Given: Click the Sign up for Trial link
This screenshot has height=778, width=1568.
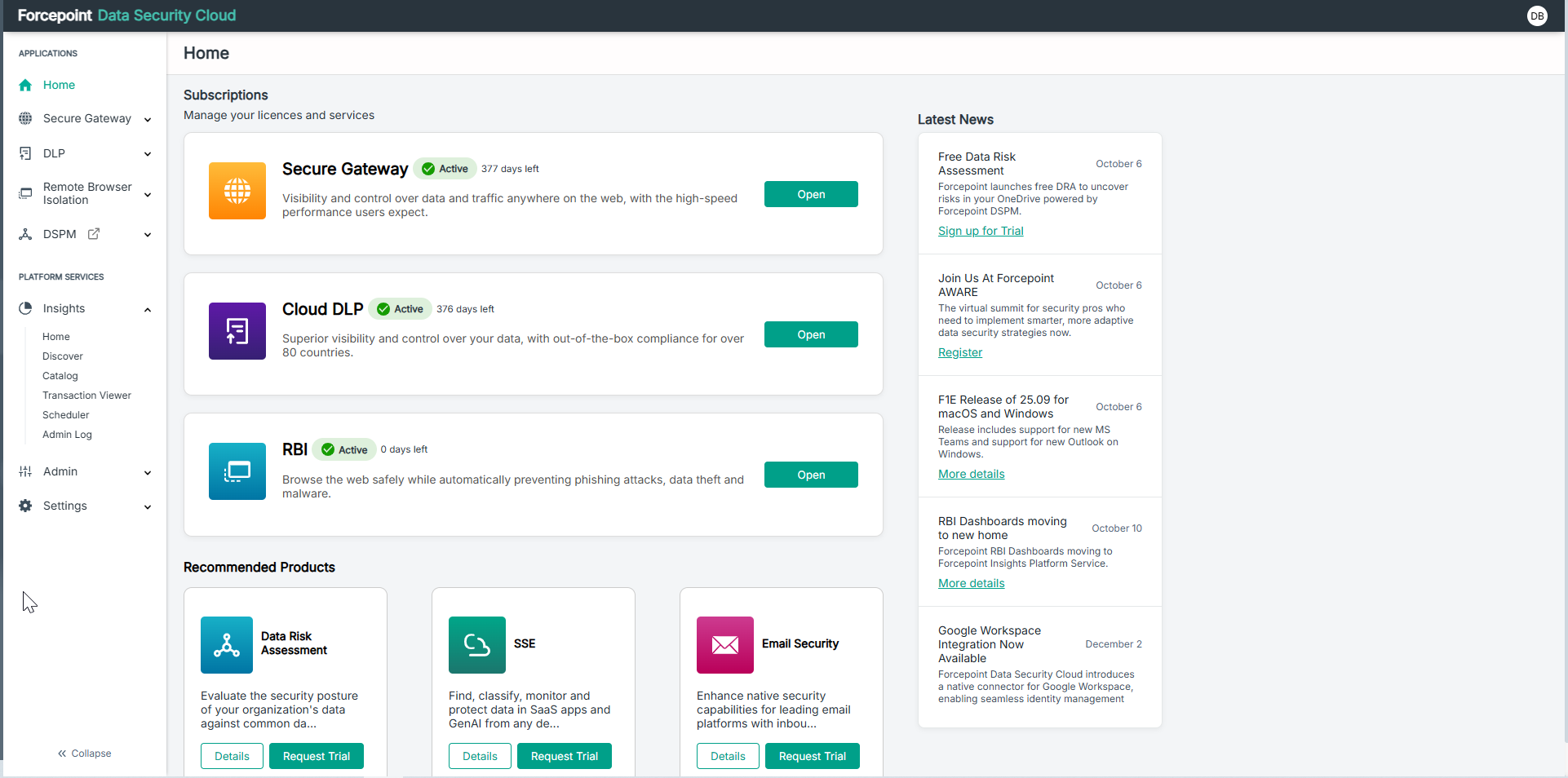Looking at the screenshot, I should click(980, 231).
